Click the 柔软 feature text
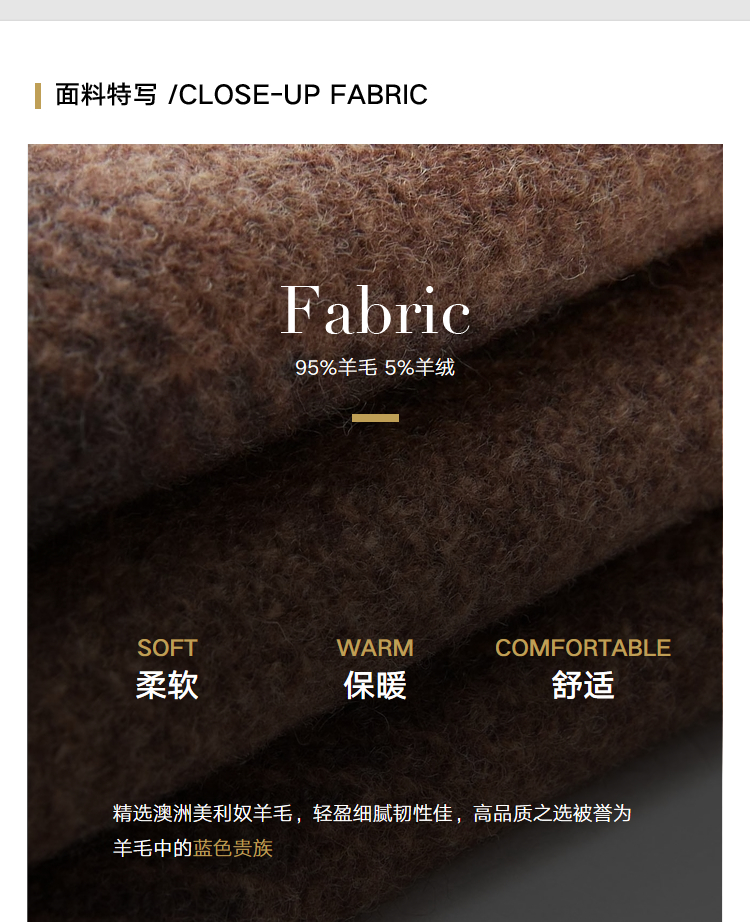The height and width of the screenshot is (922, 750). 167,685
